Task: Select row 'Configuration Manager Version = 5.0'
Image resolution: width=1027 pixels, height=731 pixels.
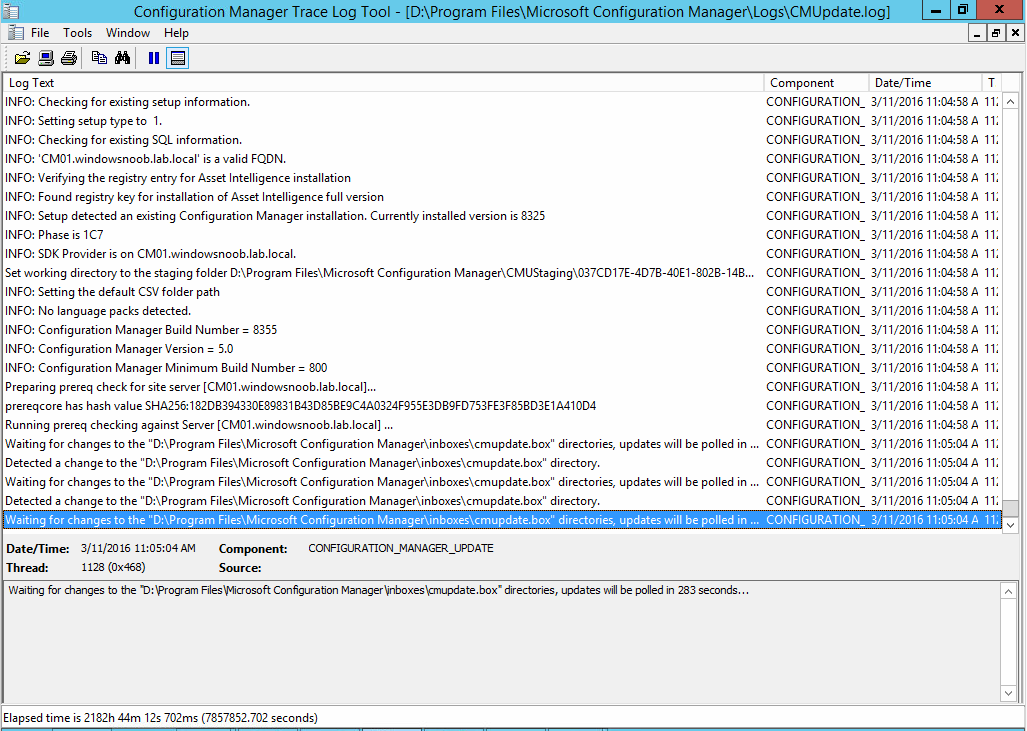Action: tap(502, 348)
